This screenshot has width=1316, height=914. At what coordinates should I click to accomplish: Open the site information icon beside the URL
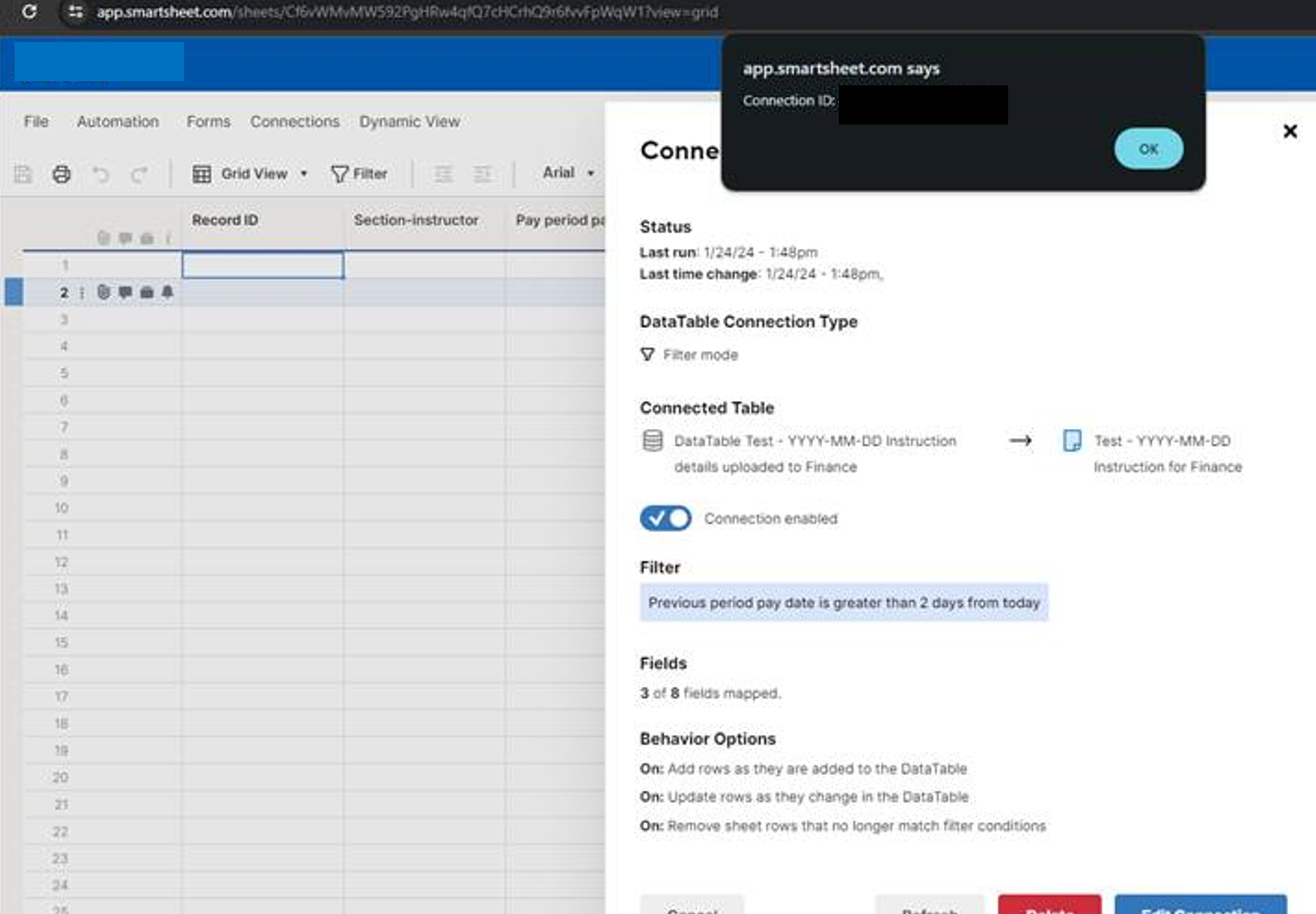click(75, 11)
